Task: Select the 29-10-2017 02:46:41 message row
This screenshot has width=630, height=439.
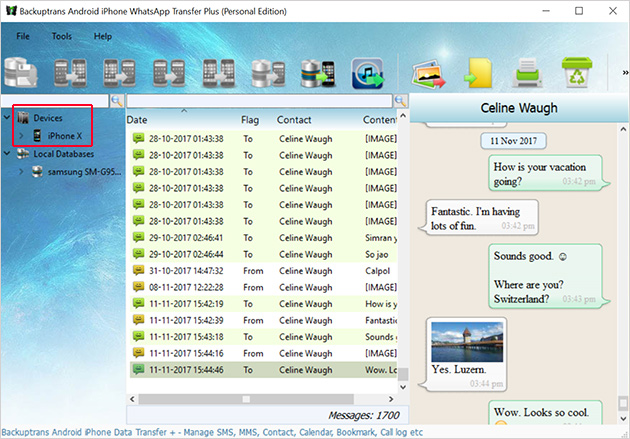Action: click(x=264, y=238)
